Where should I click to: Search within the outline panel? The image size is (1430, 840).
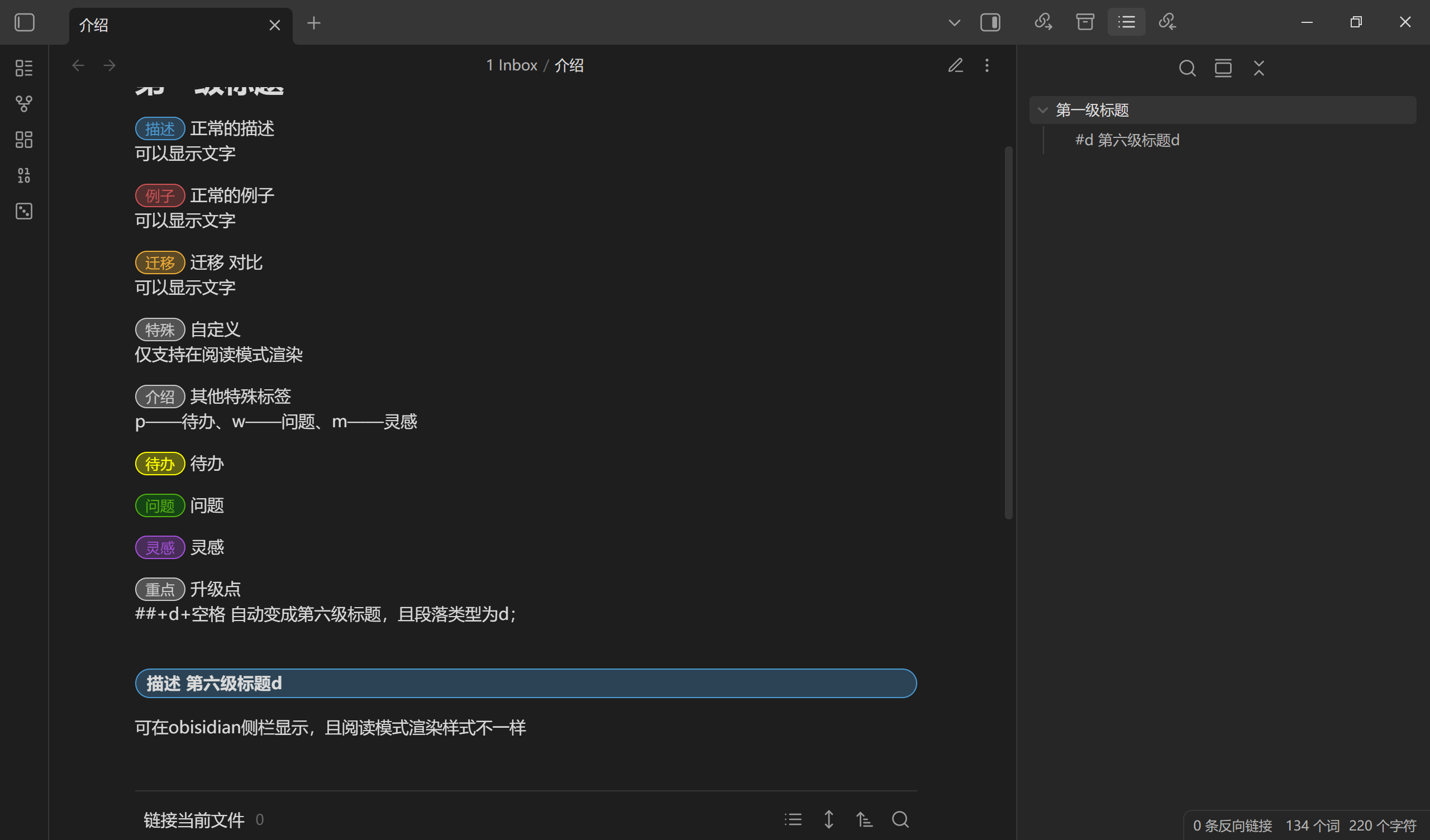1187,68
